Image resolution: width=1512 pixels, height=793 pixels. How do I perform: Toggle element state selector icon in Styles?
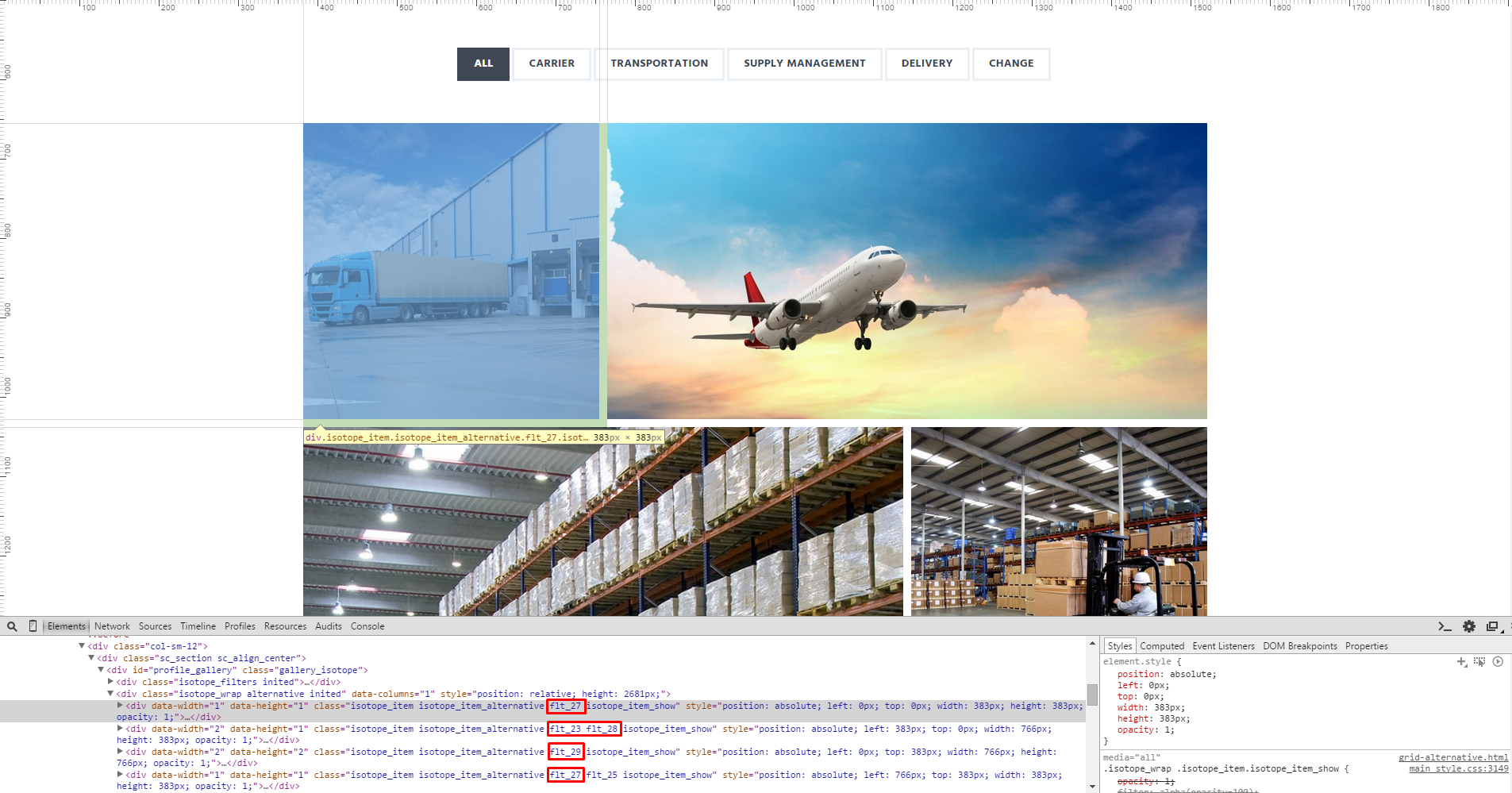(x=1479, y=661)
